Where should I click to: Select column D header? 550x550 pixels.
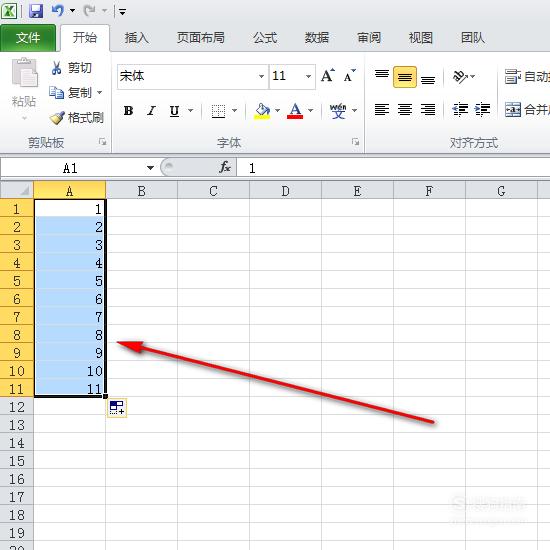coord(285,191)
